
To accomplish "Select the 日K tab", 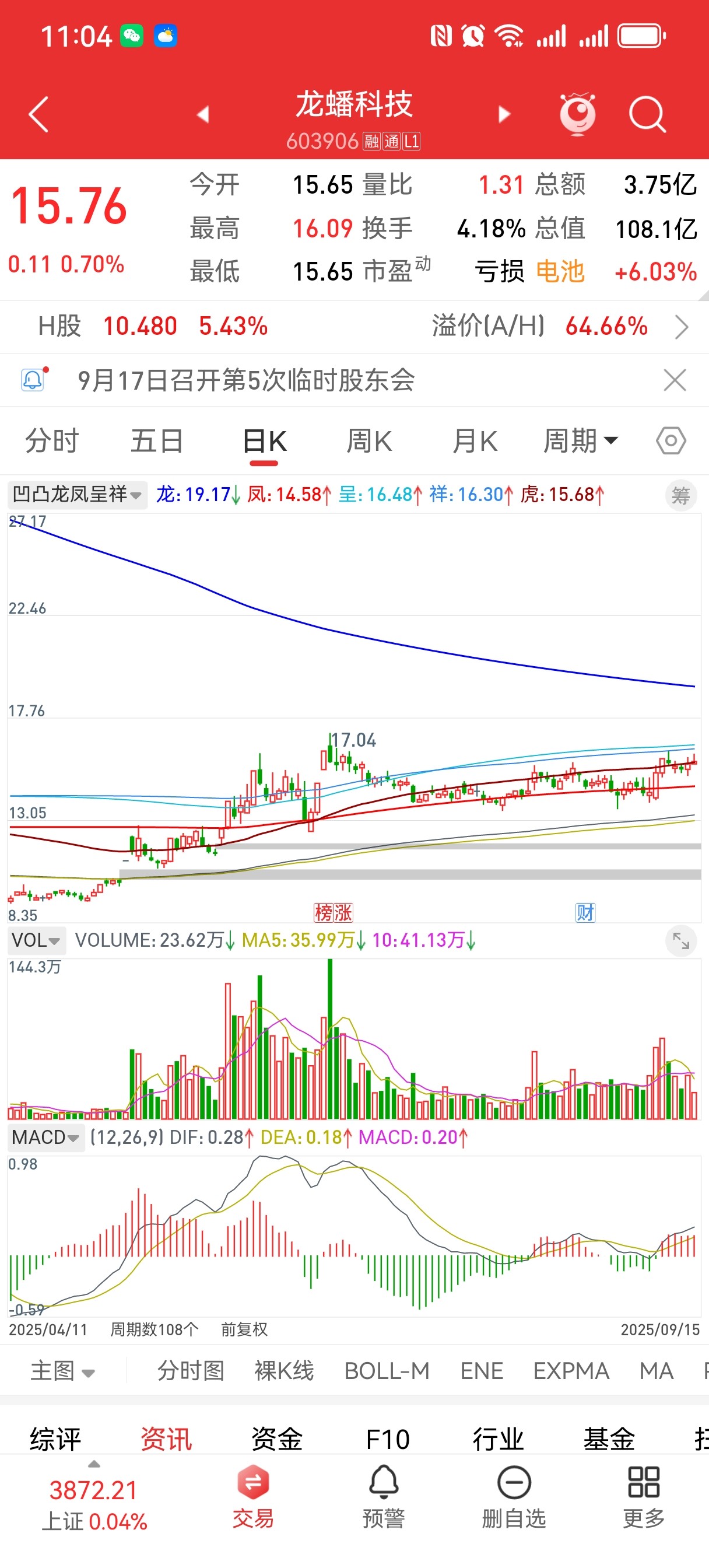I will (264, 440).
